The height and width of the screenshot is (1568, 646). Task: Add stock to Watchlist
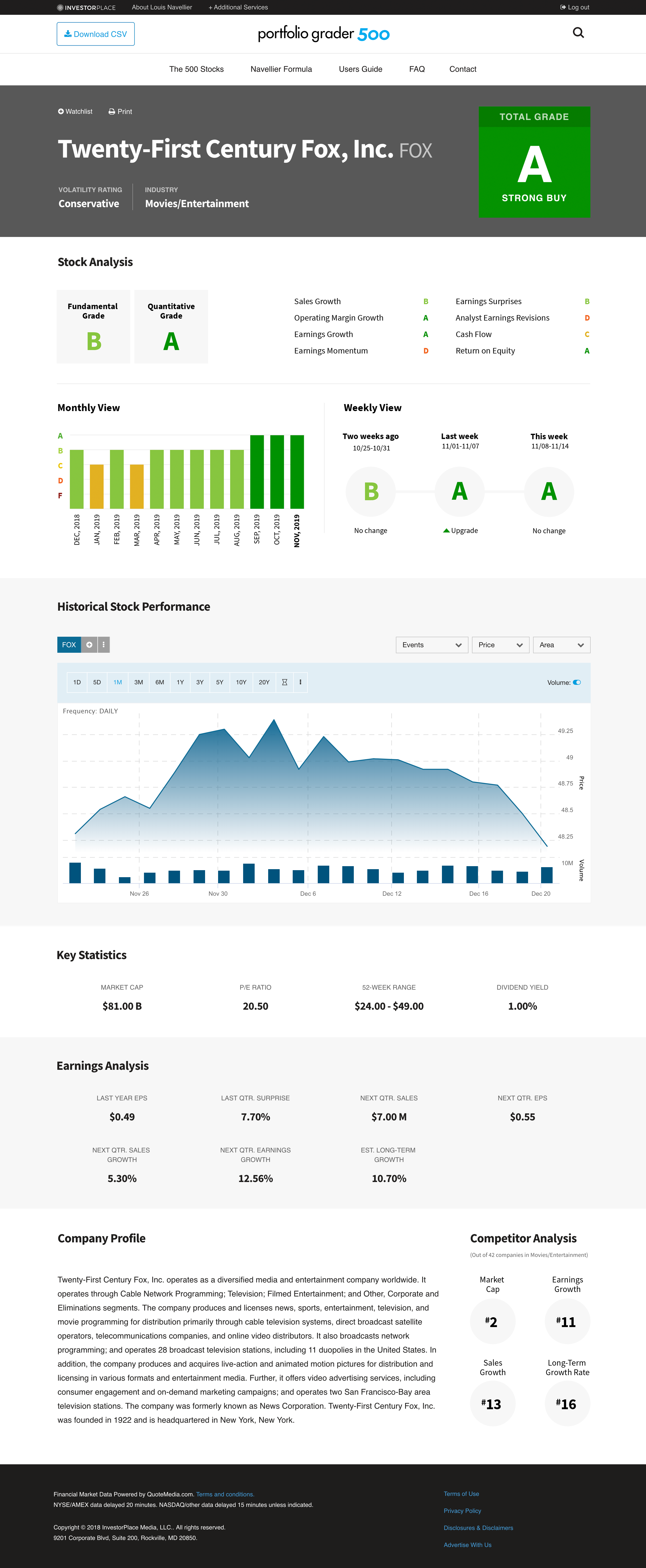click(75, 111)
